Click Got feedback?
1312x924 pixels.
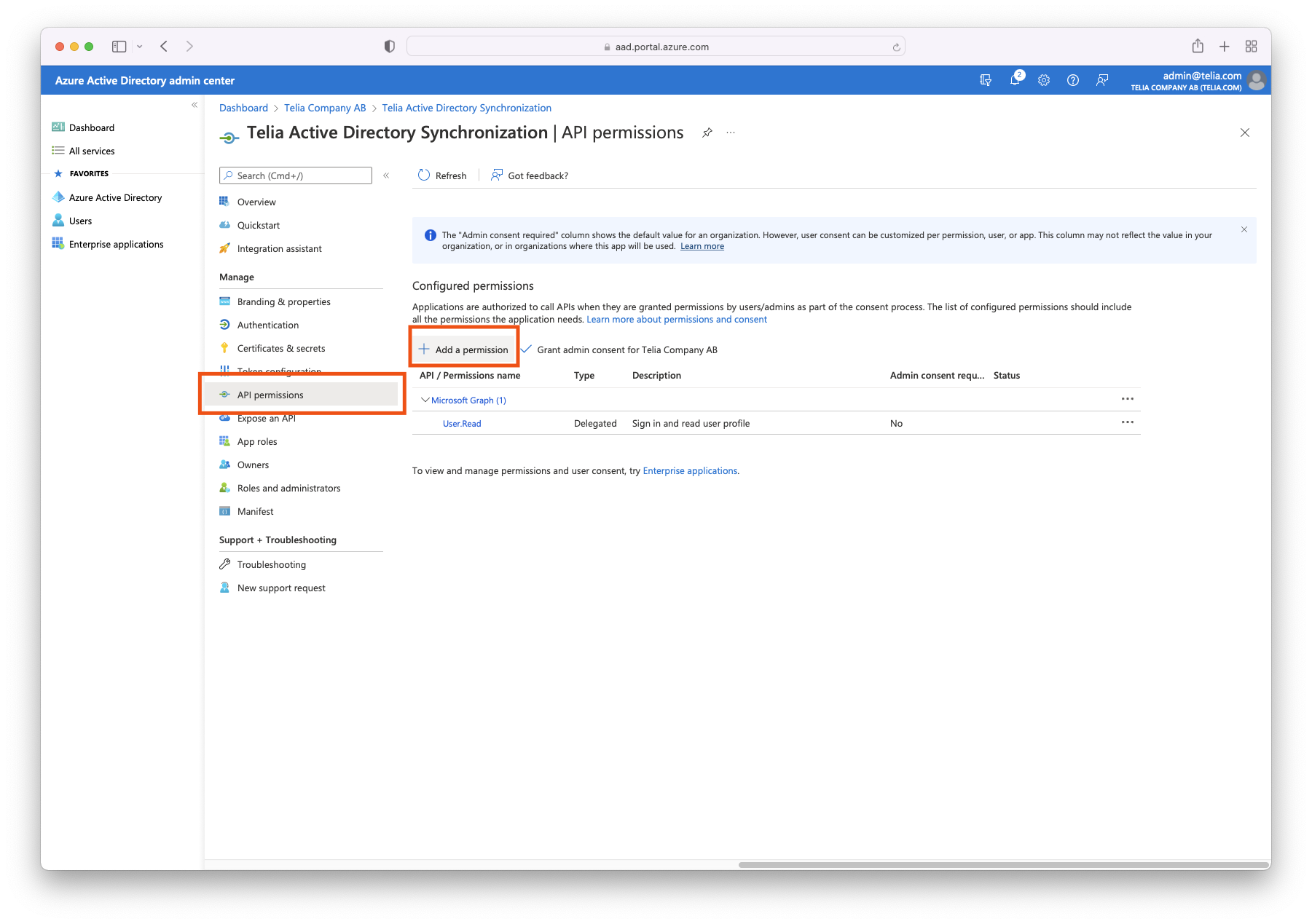coord(530,175)
